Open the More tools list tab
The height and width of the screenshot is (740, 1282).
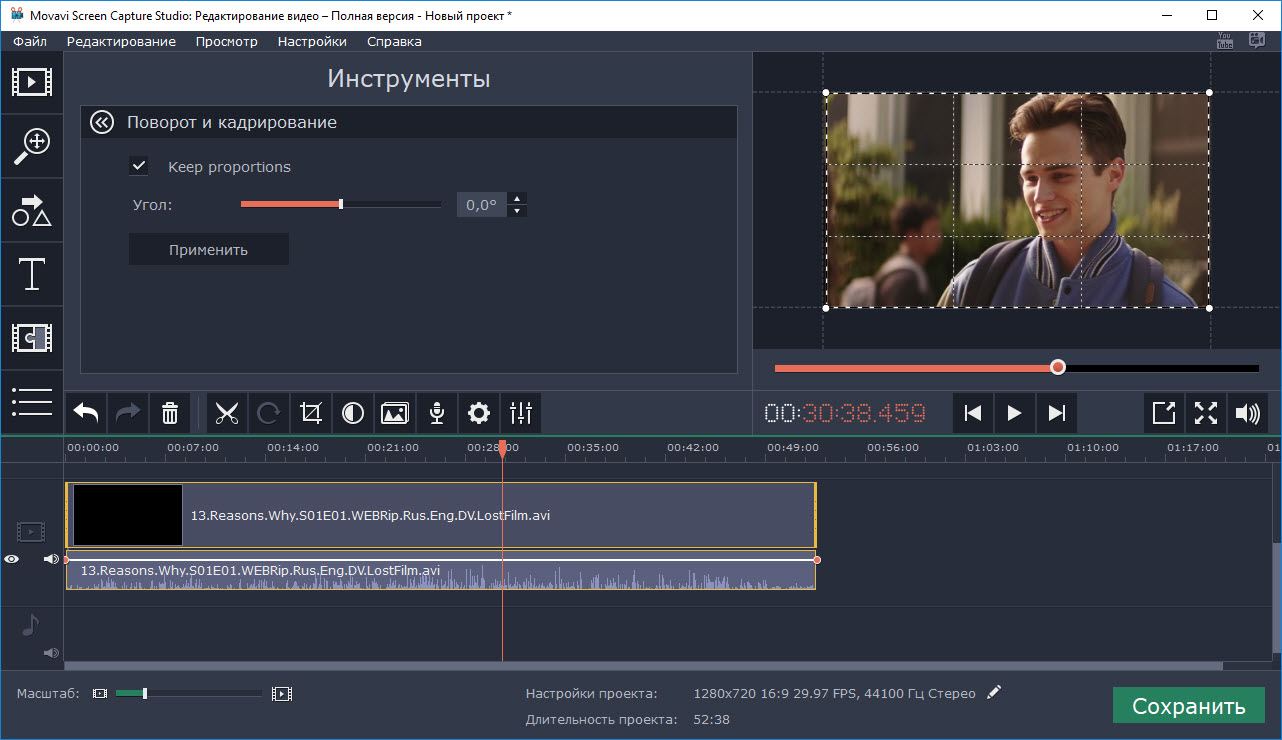(x=31, y=401)
